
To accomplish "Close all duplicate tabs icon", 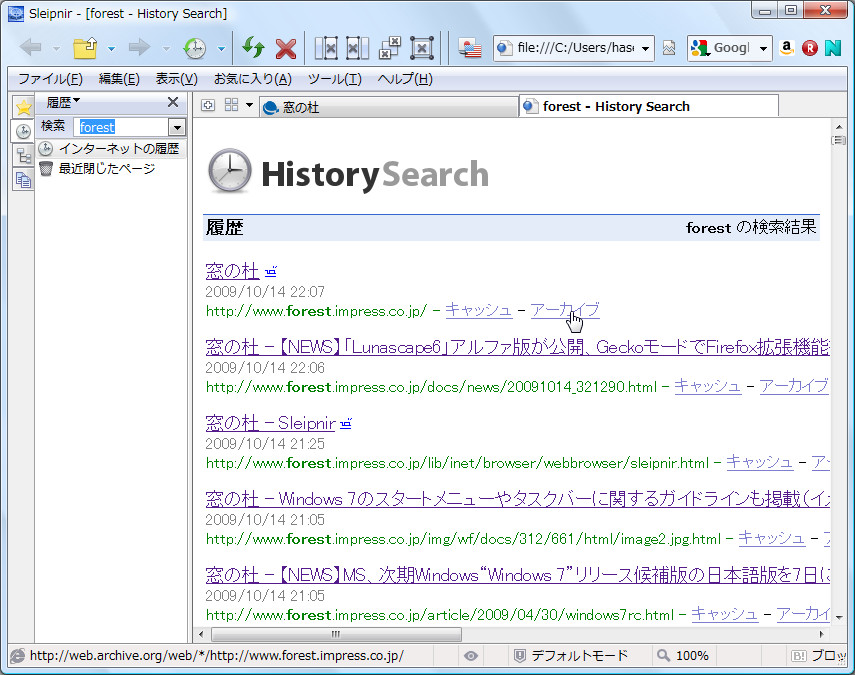I will (x=390, y=48).
